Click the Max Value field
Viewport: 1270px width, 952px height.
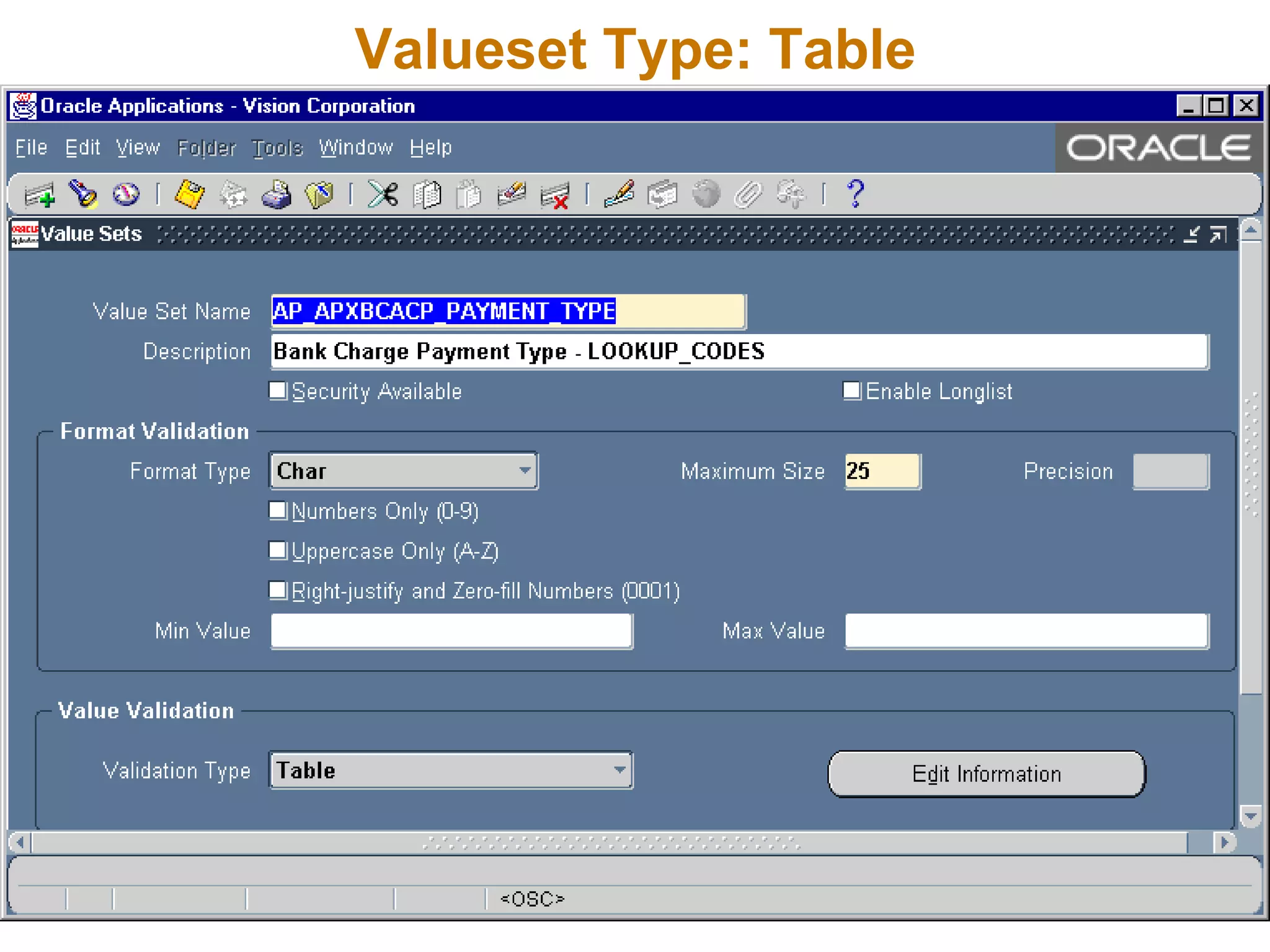pyautogui.click(x=1027, y=631)
